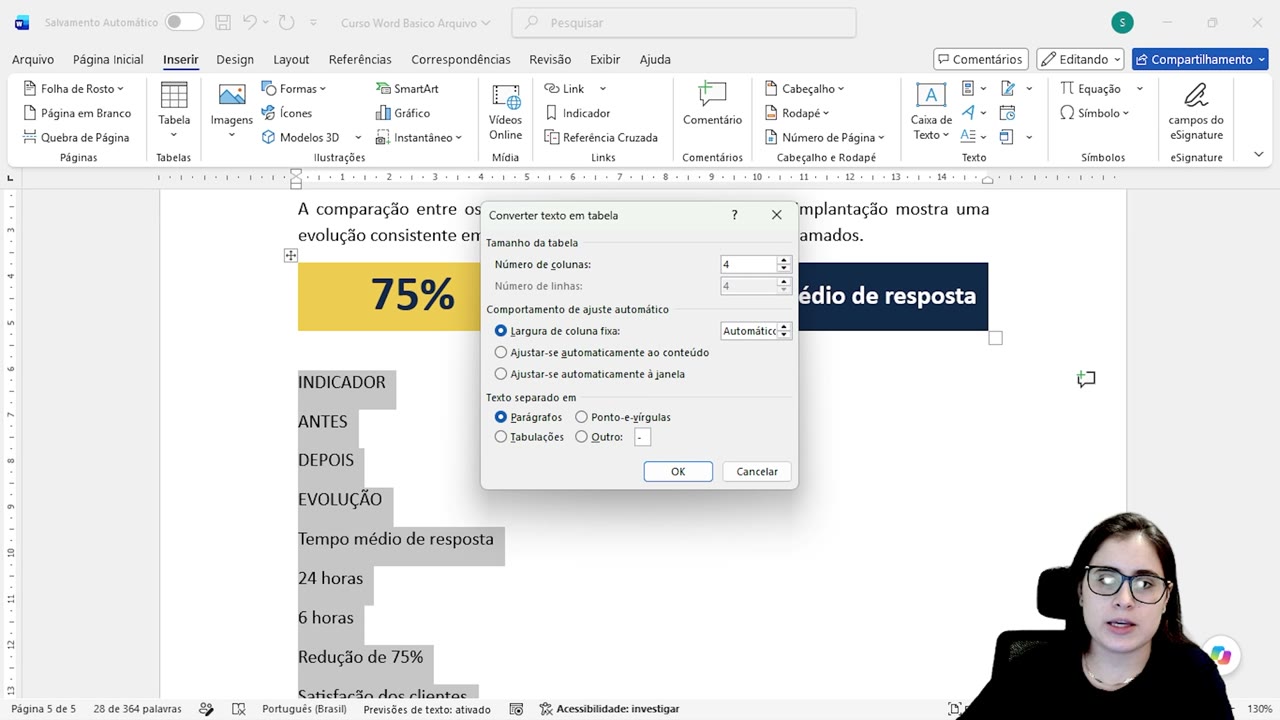
Task: Insert a Referência Cruzada
Action: click(x=601, y=137)
